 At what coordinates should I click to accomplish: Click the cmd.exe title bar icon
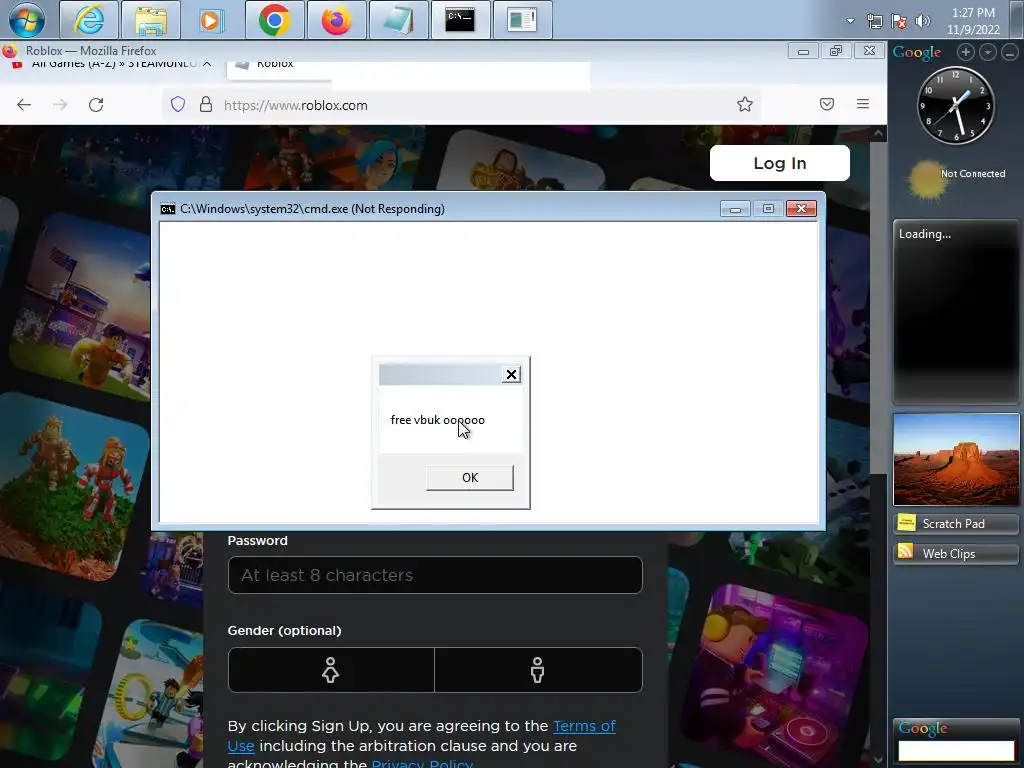(x=168, y=209)
